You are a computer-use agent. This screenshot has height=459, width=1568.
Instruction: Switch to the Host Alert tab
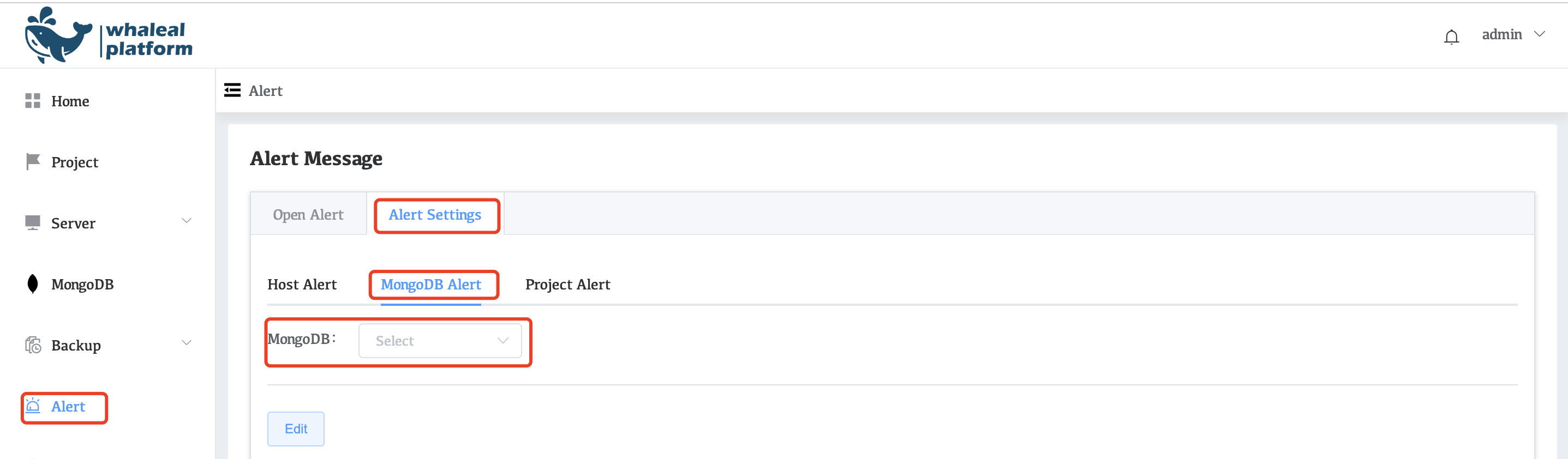click(302, 285)
